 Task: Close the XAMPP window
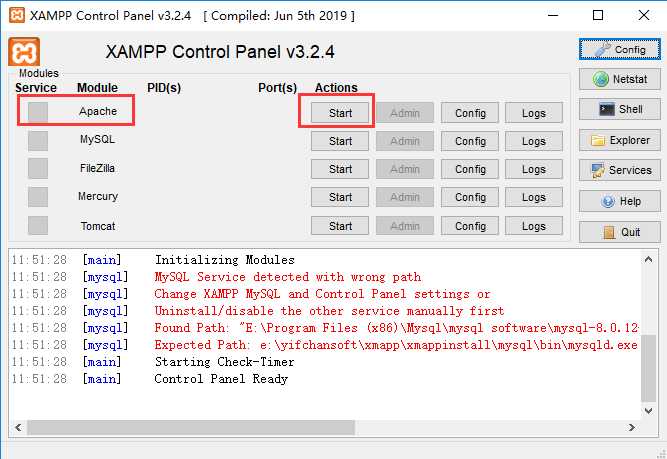(x=644, y=15)
